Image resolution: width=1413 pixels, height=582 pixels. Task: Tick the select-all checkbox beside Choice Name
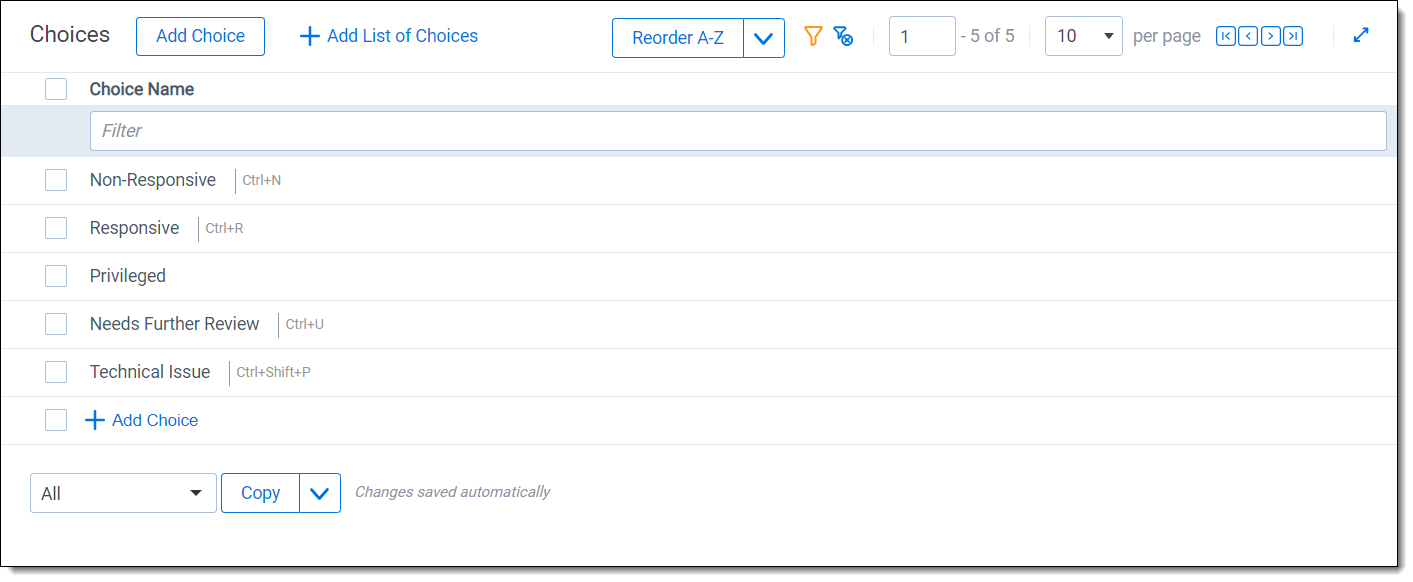56,89
